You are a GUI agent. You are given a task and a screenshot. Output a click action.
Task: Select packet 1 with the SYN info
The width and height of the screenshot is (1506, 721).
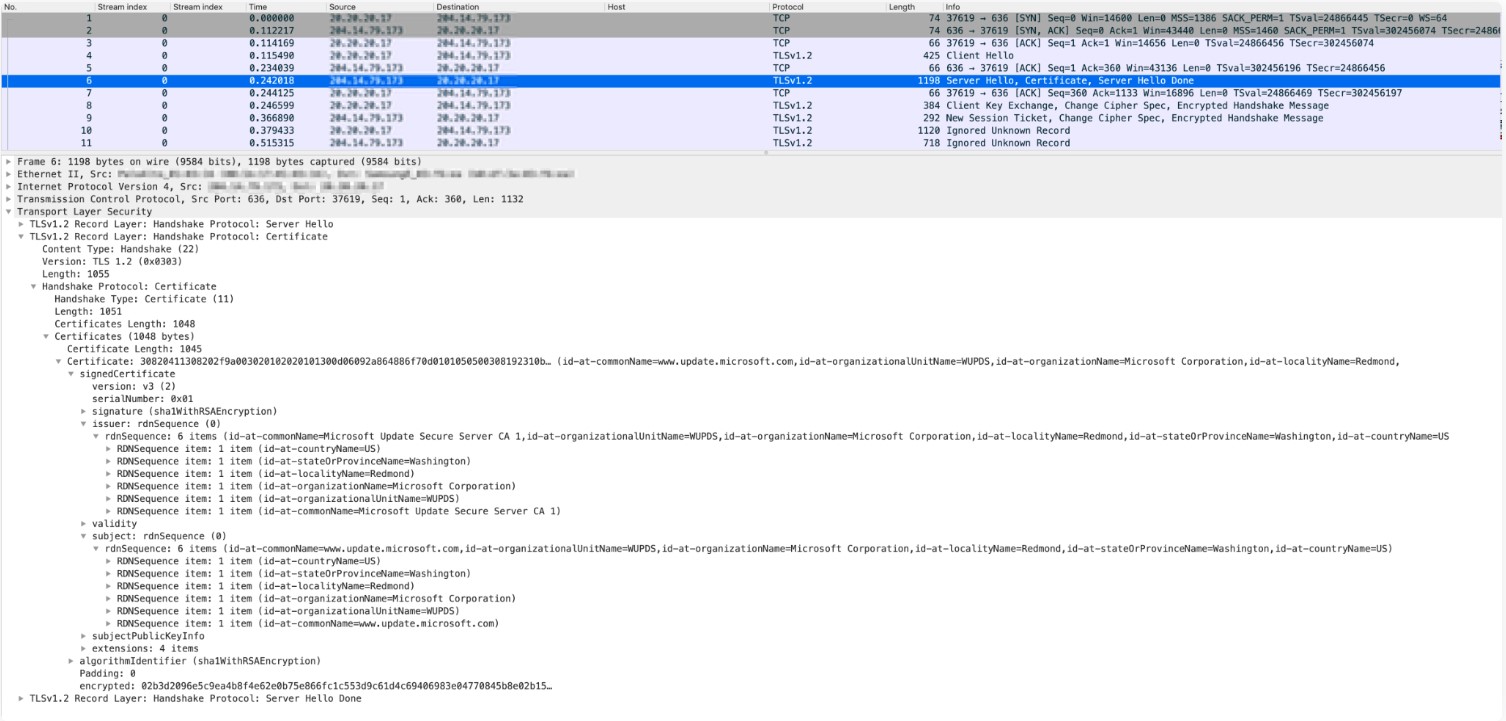(752, 18)
